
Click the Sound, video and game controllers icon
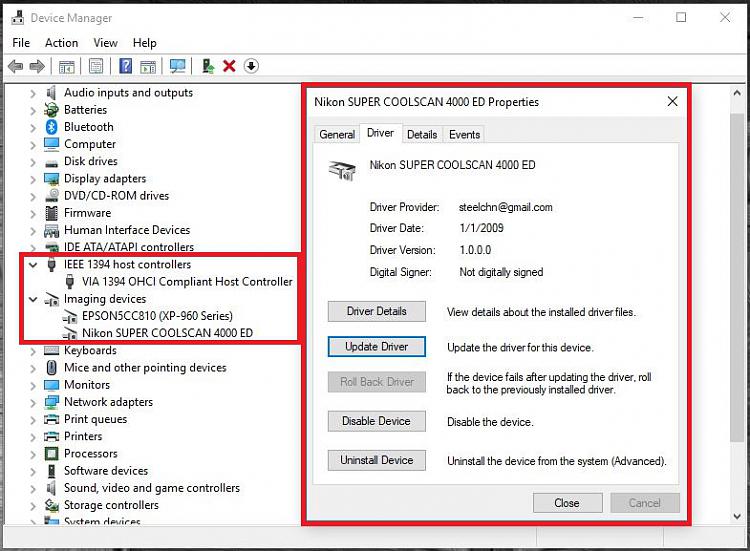[x=51, y=488]
